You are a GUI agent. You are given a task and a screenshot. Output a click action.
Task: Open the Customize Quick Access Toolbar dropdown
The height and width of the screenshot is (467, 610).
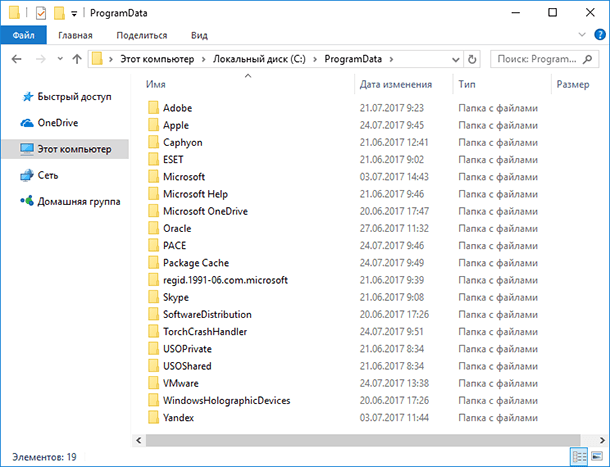click(74, 14)
